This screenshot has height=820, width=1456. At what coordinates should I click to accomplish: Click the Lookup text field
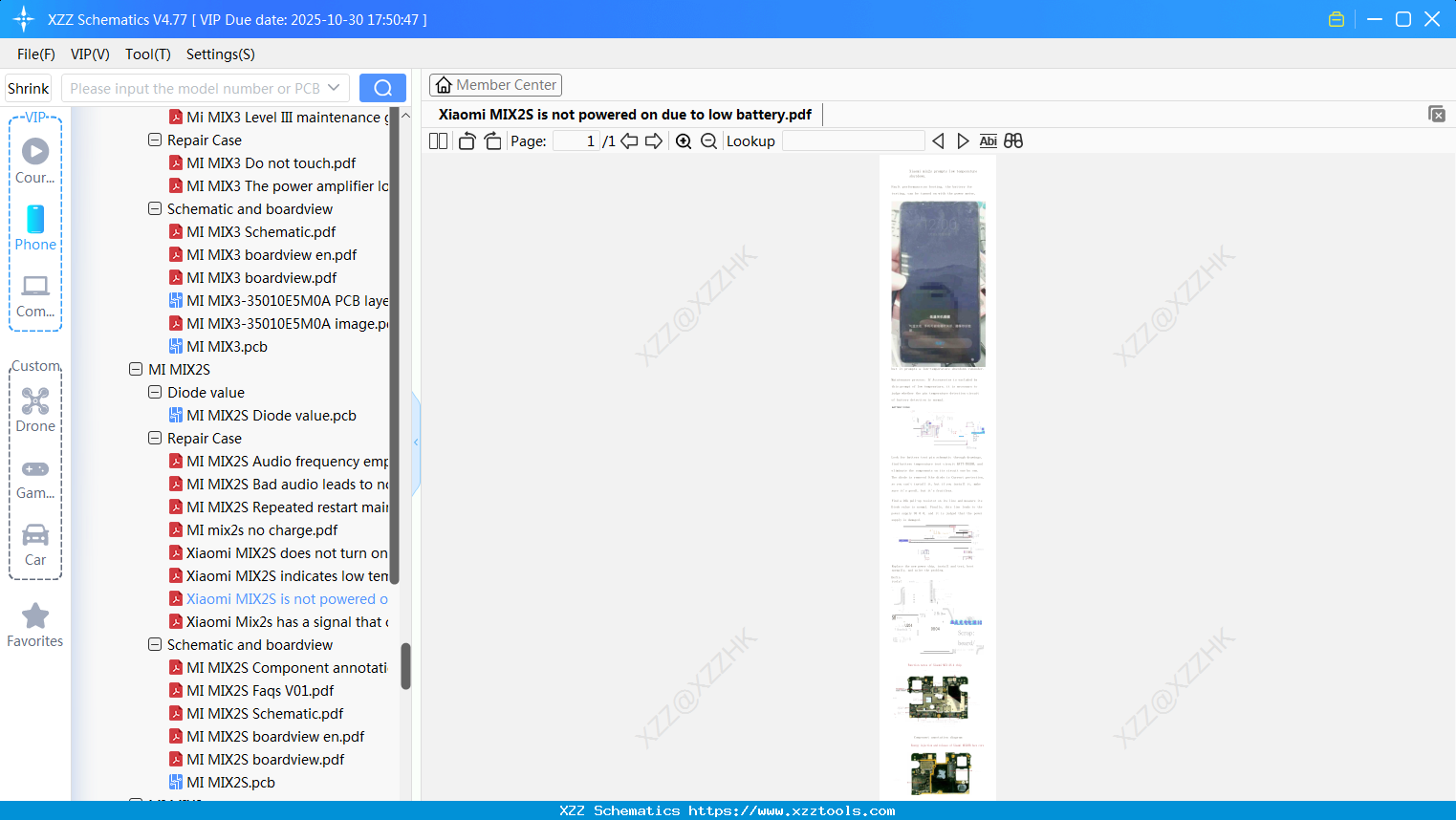point(853,140)
